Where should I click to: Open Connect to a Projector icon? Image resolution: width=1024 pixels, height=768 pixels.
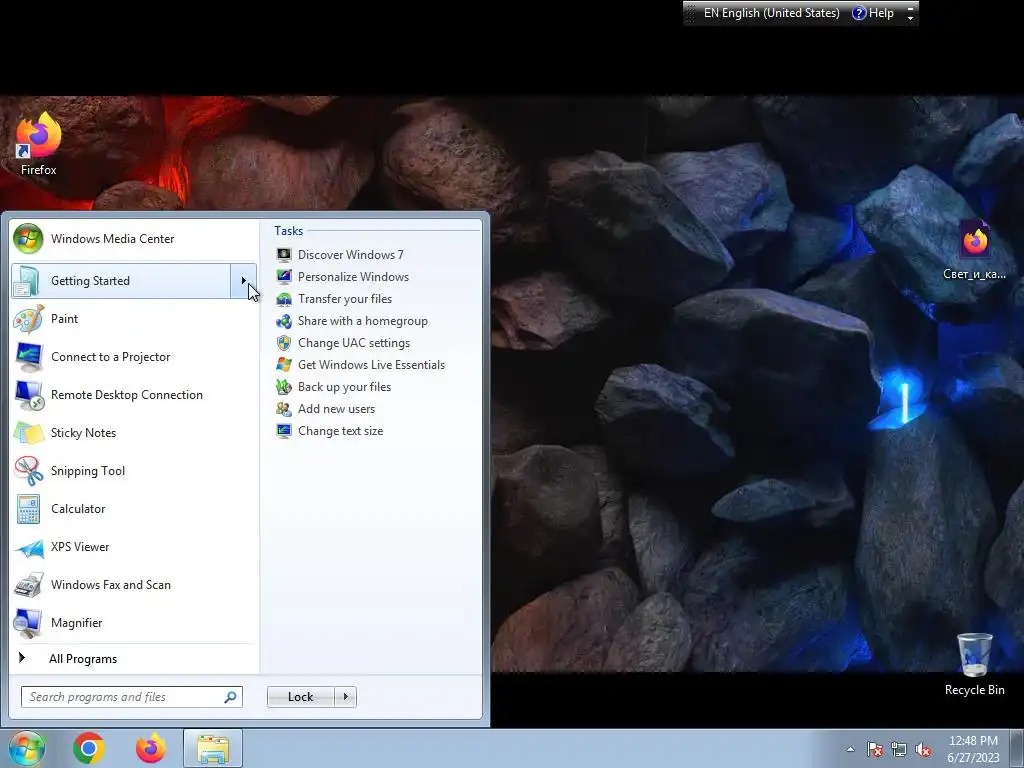[28, 357]
